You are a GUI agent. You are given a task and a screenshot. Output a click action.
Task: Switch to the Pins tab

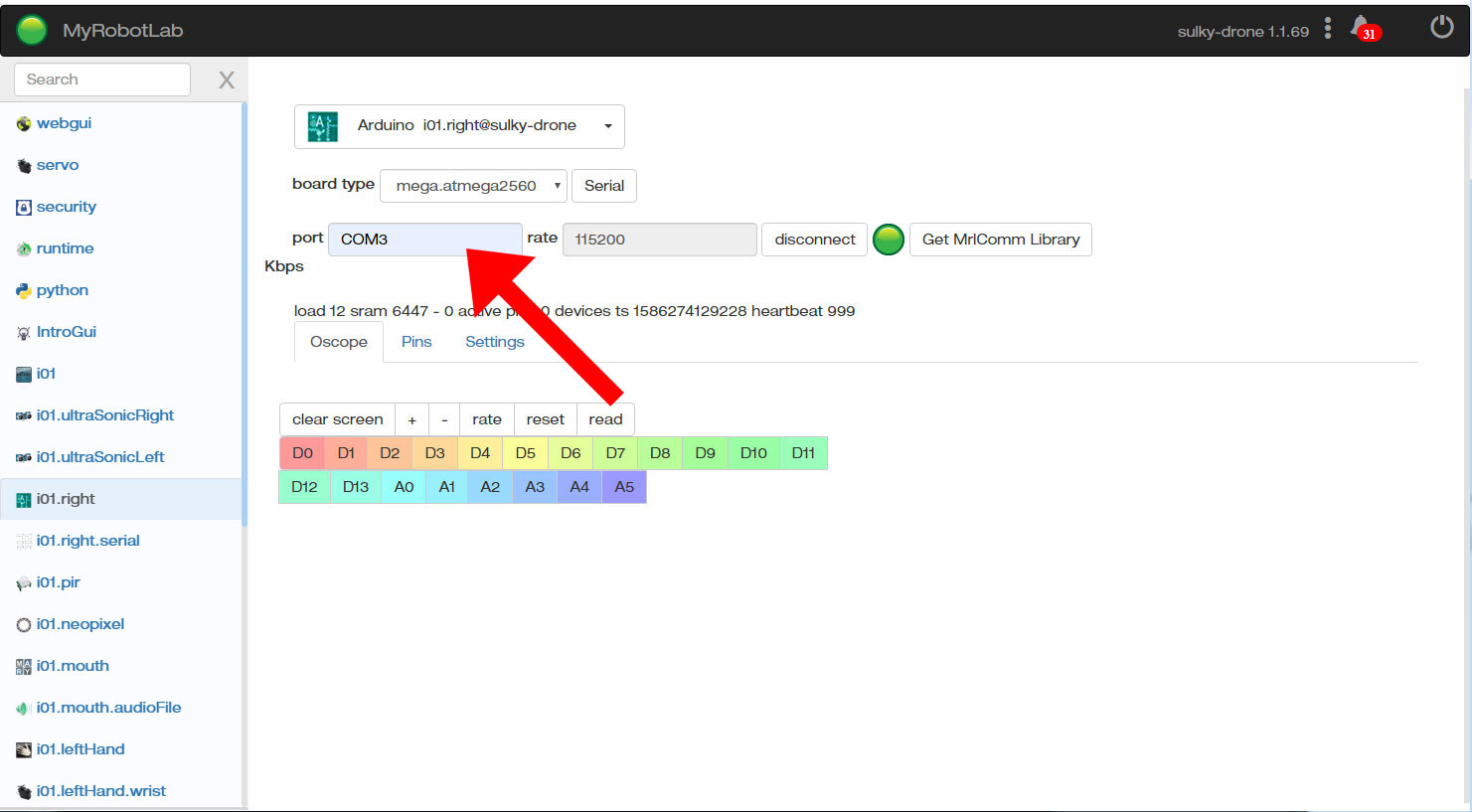pyautogui.click(x=416, y=342)
